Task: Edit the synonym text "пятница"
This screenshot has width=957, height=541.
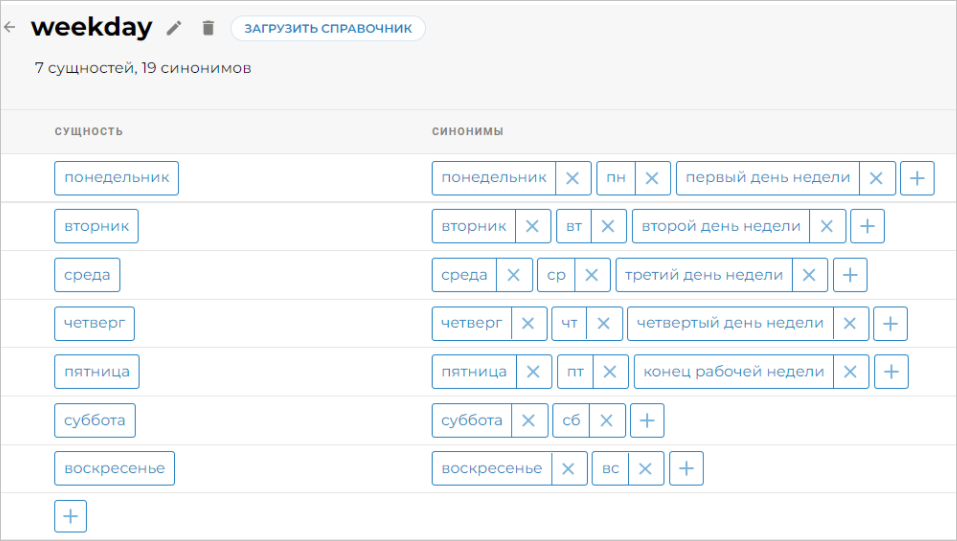Action: click(x=474, y=372)
